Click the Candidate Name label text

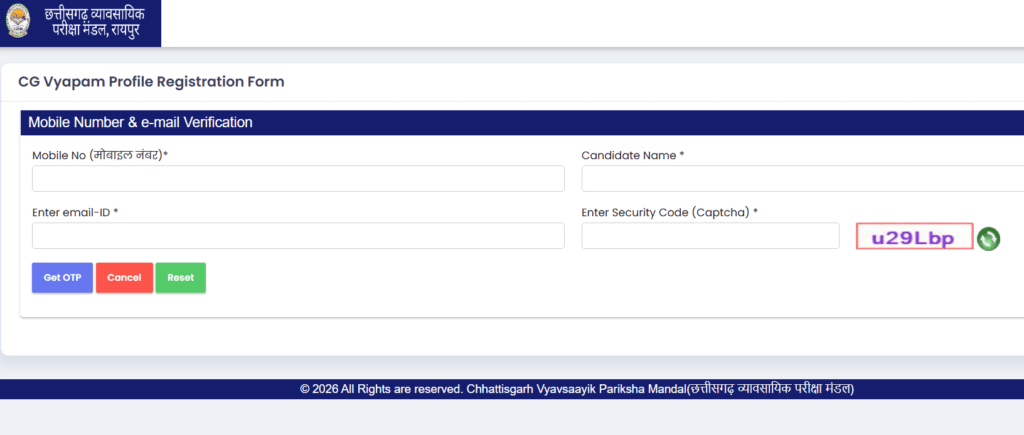[x=632, y=155]
